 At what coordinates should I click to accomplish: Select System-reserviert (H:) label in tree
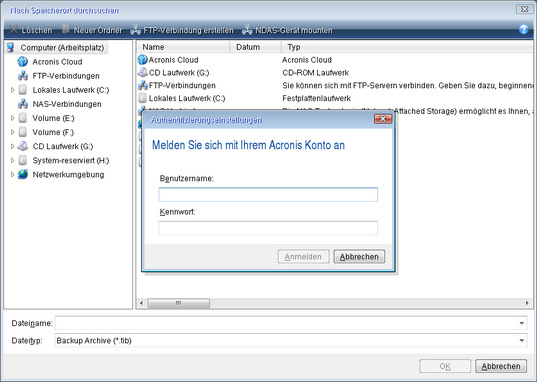coord(71,160)
